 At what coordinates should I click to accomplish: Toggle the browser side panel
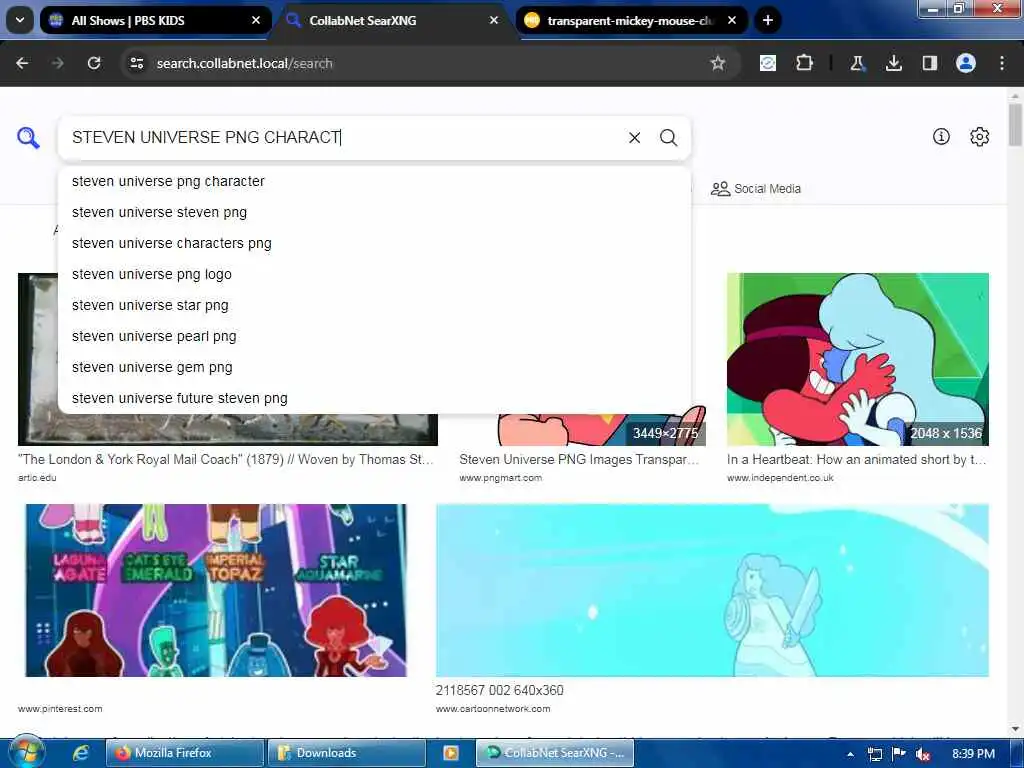(x=929, y=63)
